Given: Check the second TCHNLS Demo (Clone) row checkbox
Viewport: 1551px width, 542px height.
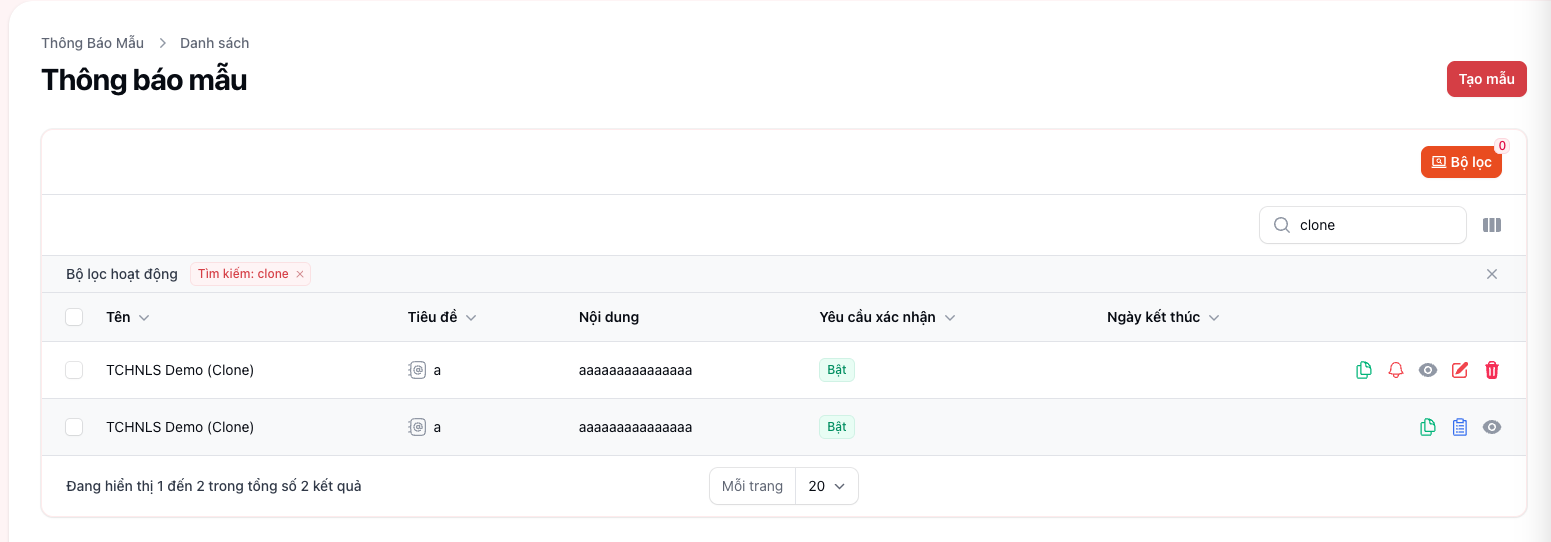Looking at the screenshot, I should pos(74,427).
